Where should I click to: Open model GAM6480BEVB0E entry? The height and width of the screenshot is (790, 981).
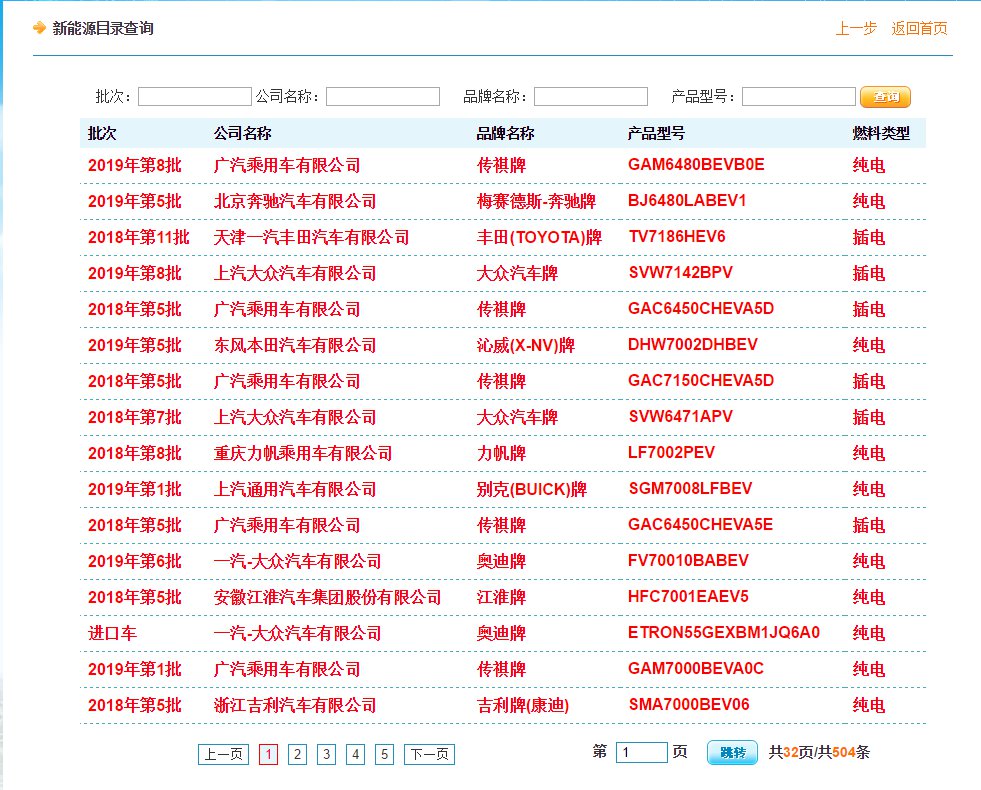click(x=695, y=165)
